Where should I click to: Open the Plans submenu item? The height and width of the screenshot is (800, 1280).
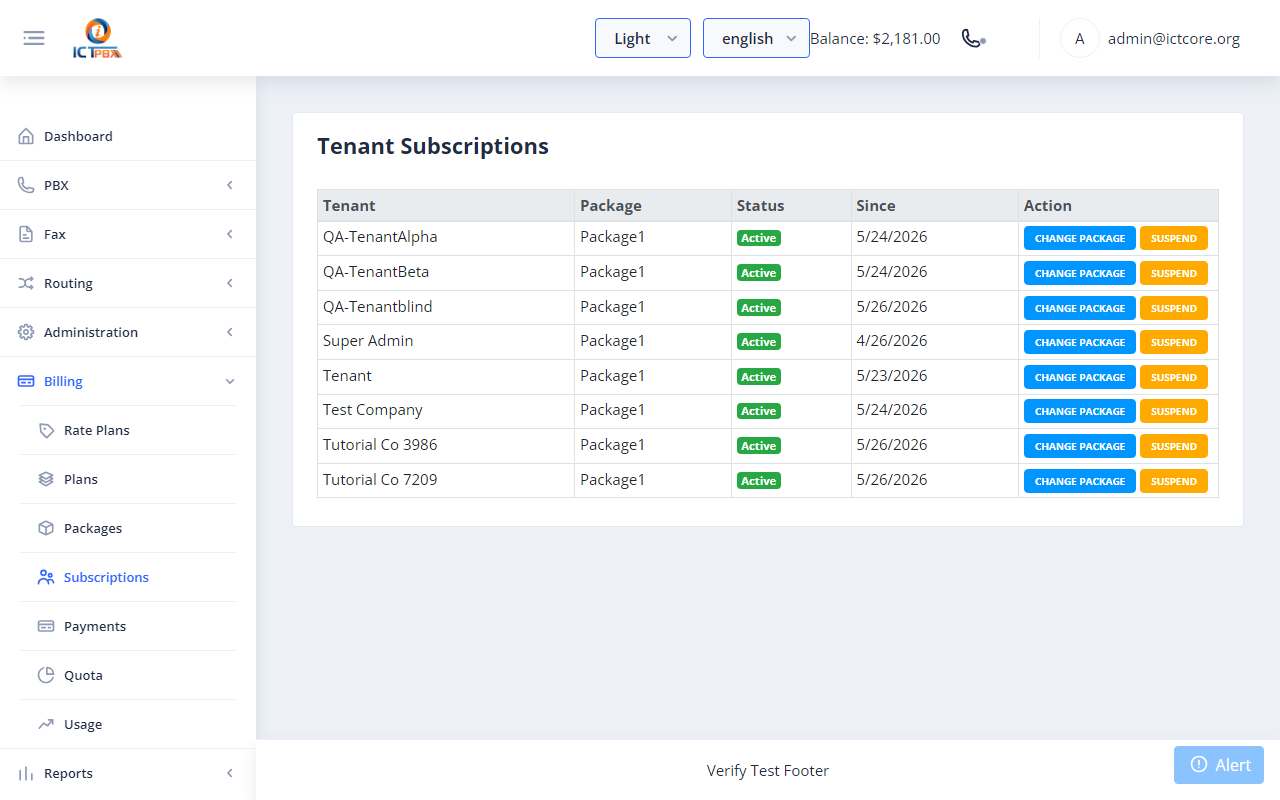[128, 479]
